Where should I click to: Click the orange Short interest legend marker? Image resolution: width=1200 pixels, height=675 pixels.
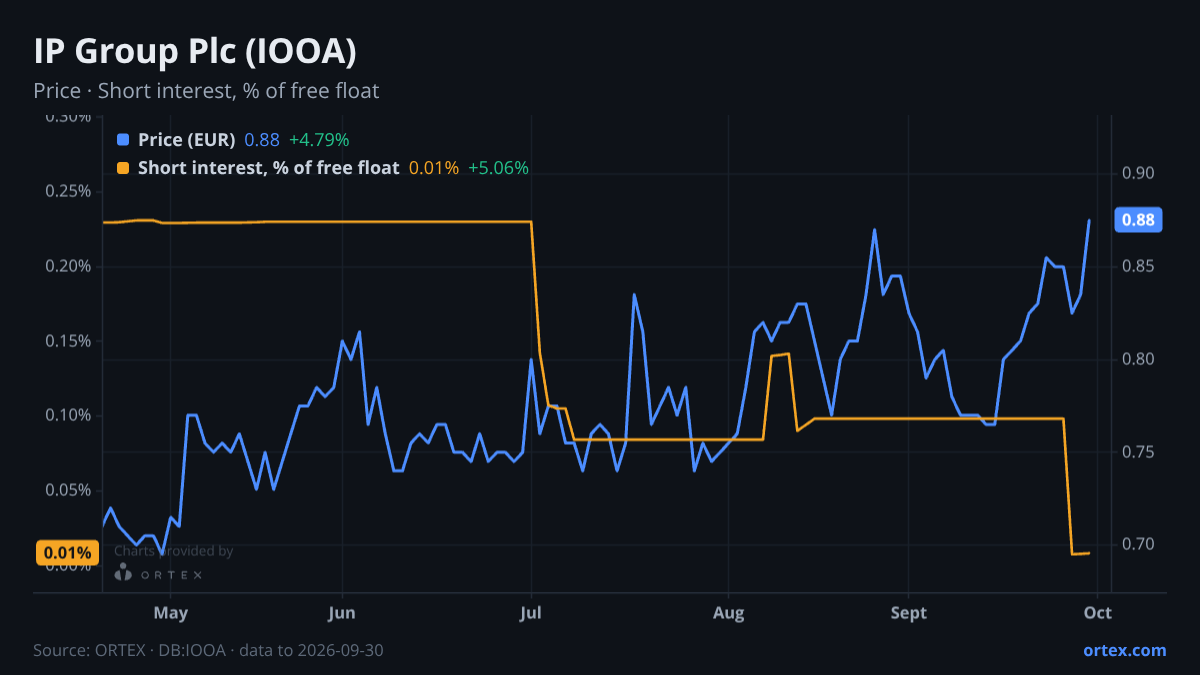(123, 168)
